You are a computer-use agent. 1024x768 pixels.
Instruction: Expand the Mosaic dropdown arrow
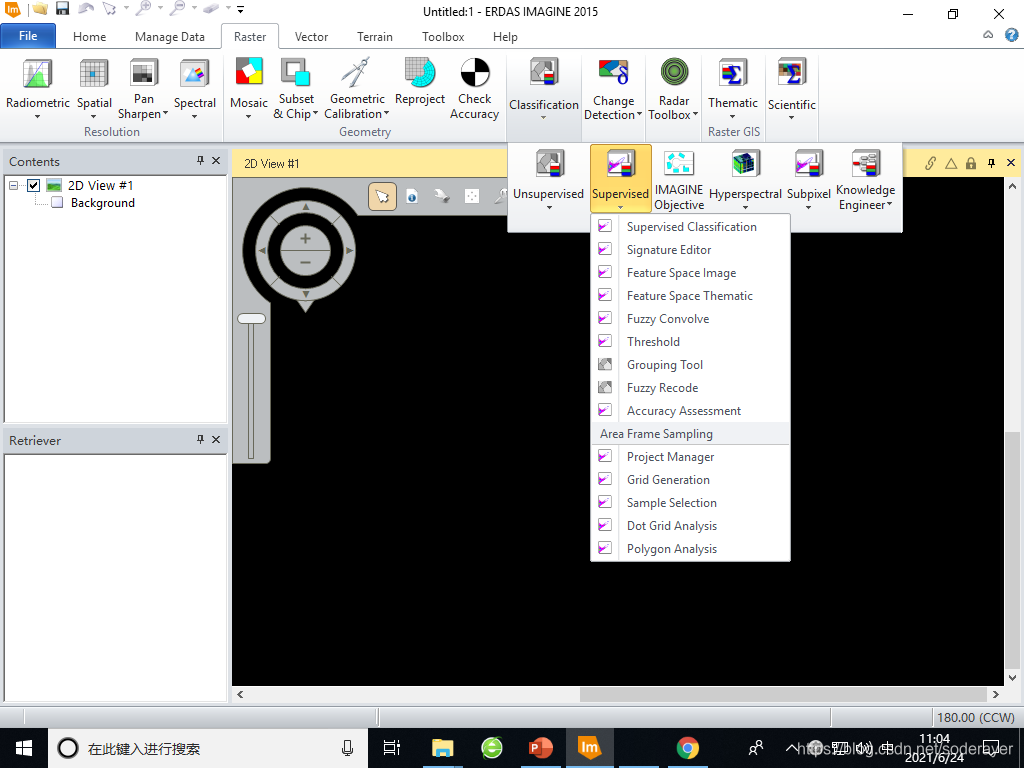click(249, 116)
